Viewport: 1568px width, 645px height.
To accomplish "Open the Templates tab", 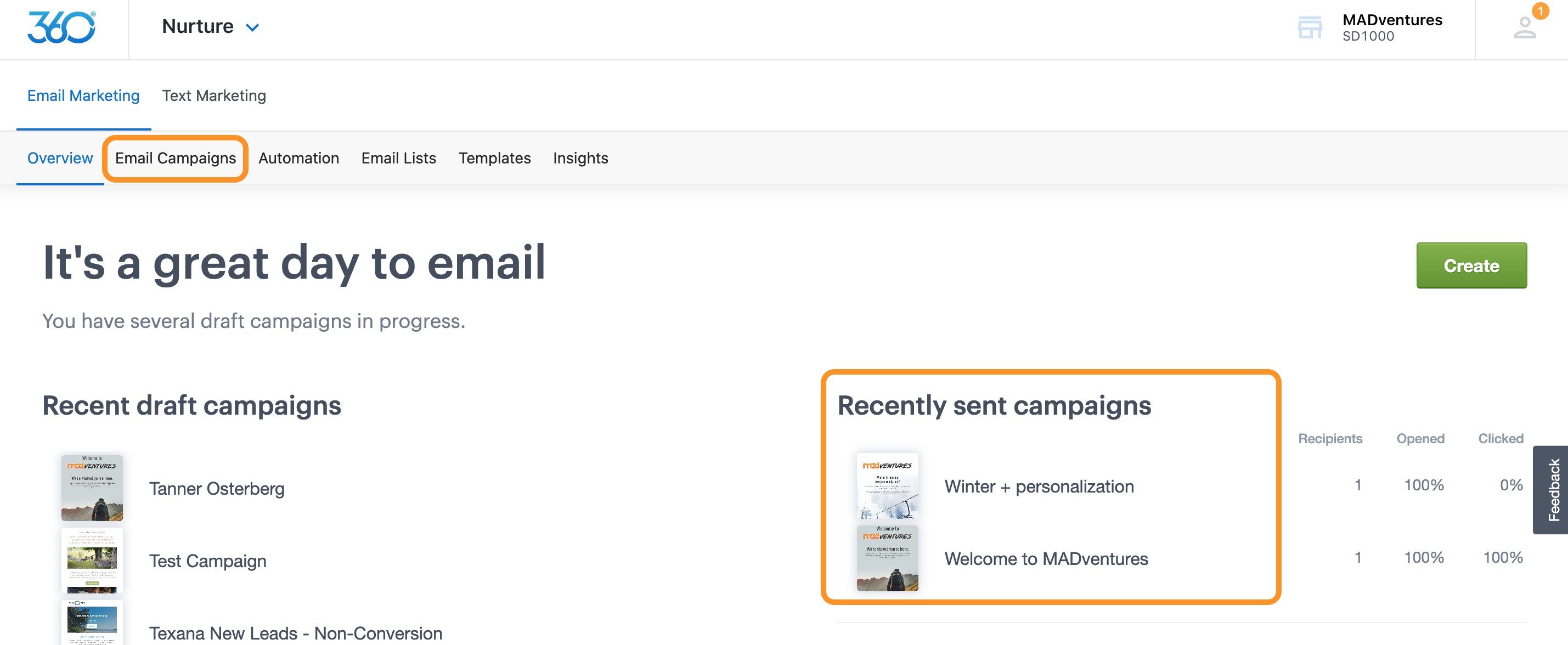I will coord(494,158).
